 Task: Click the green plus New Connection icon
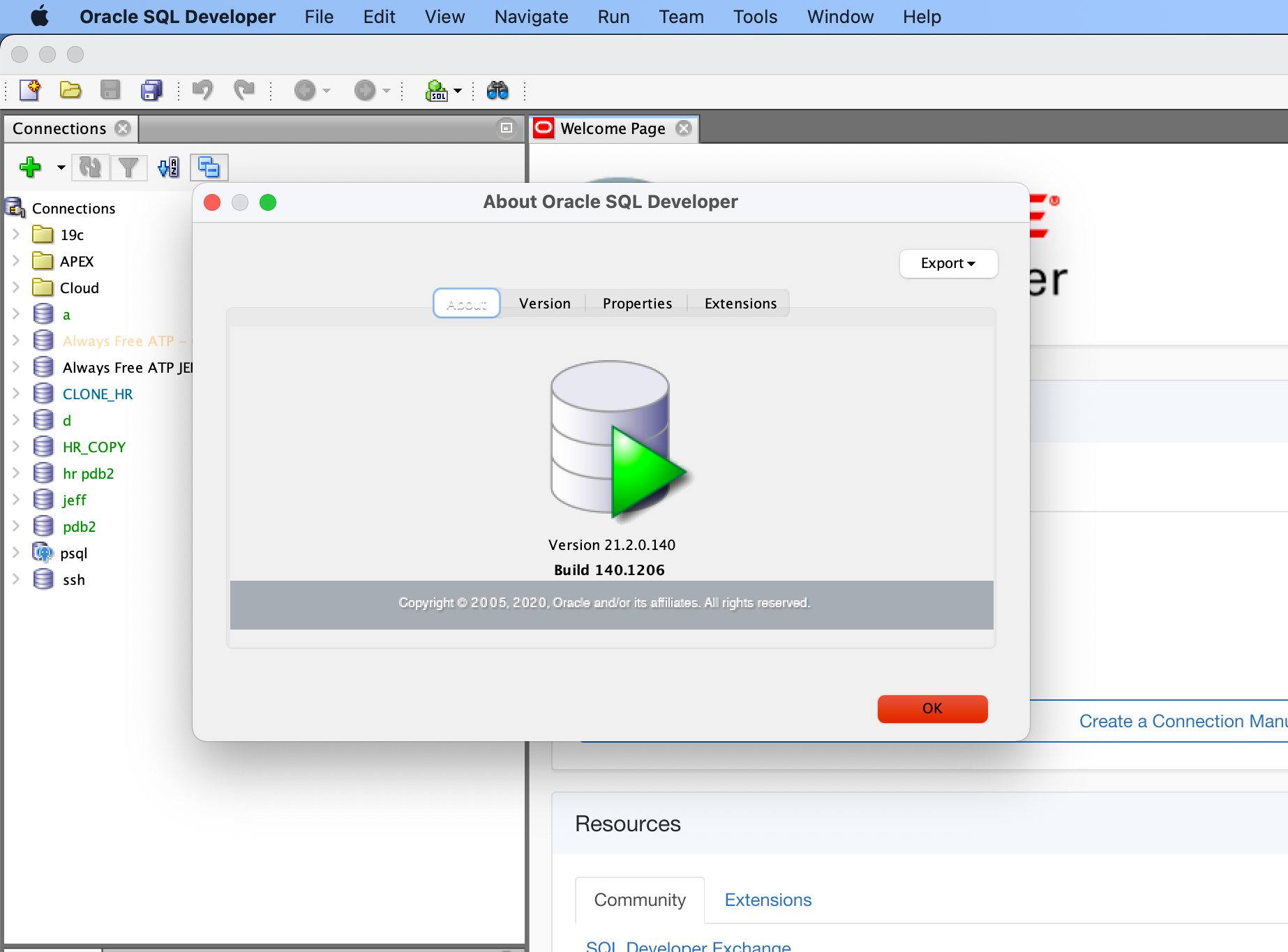tap(30, 167)
